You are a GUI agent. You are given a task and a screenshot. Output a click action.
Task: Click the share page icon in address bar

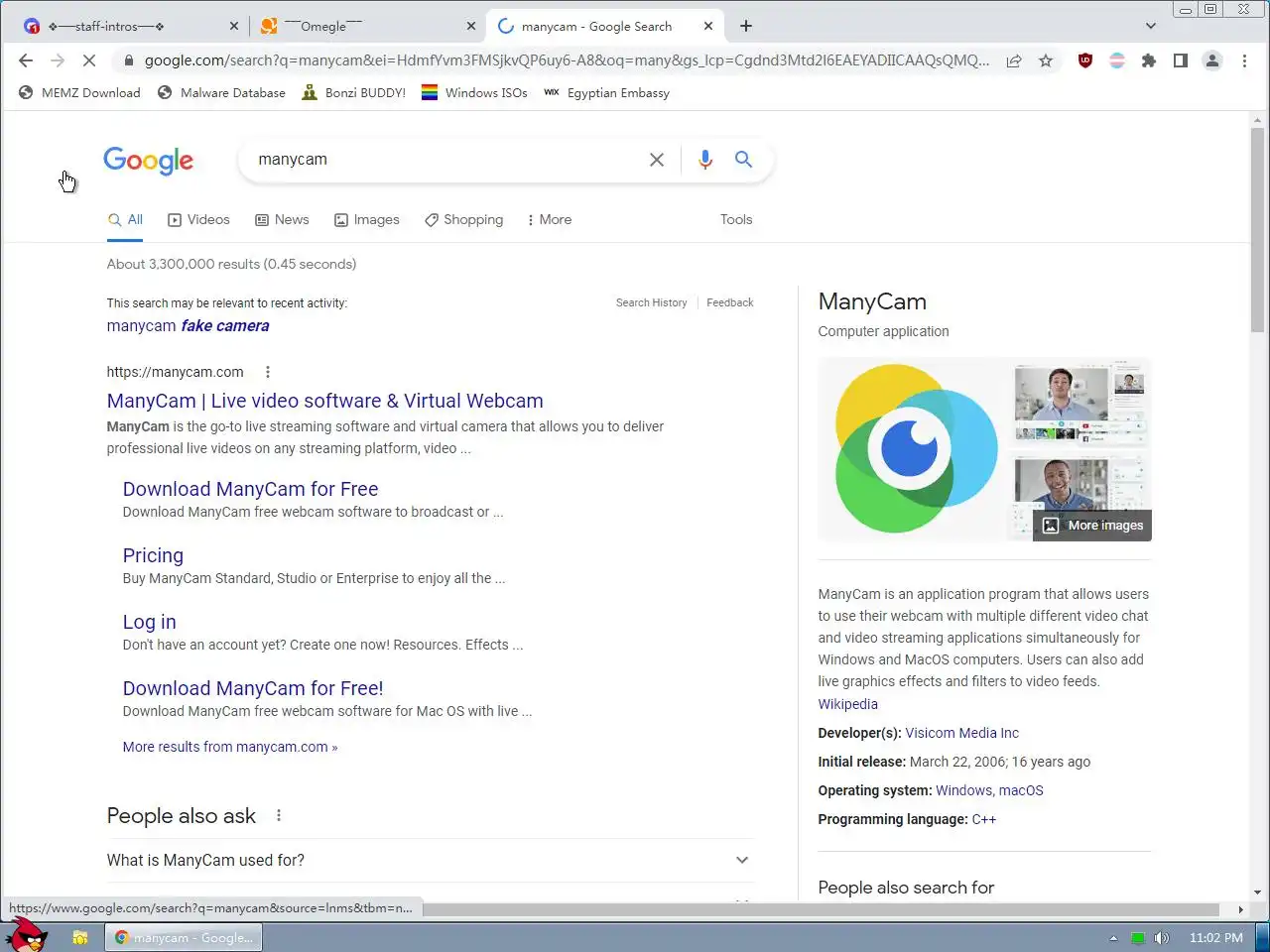tap(1014, 60)
